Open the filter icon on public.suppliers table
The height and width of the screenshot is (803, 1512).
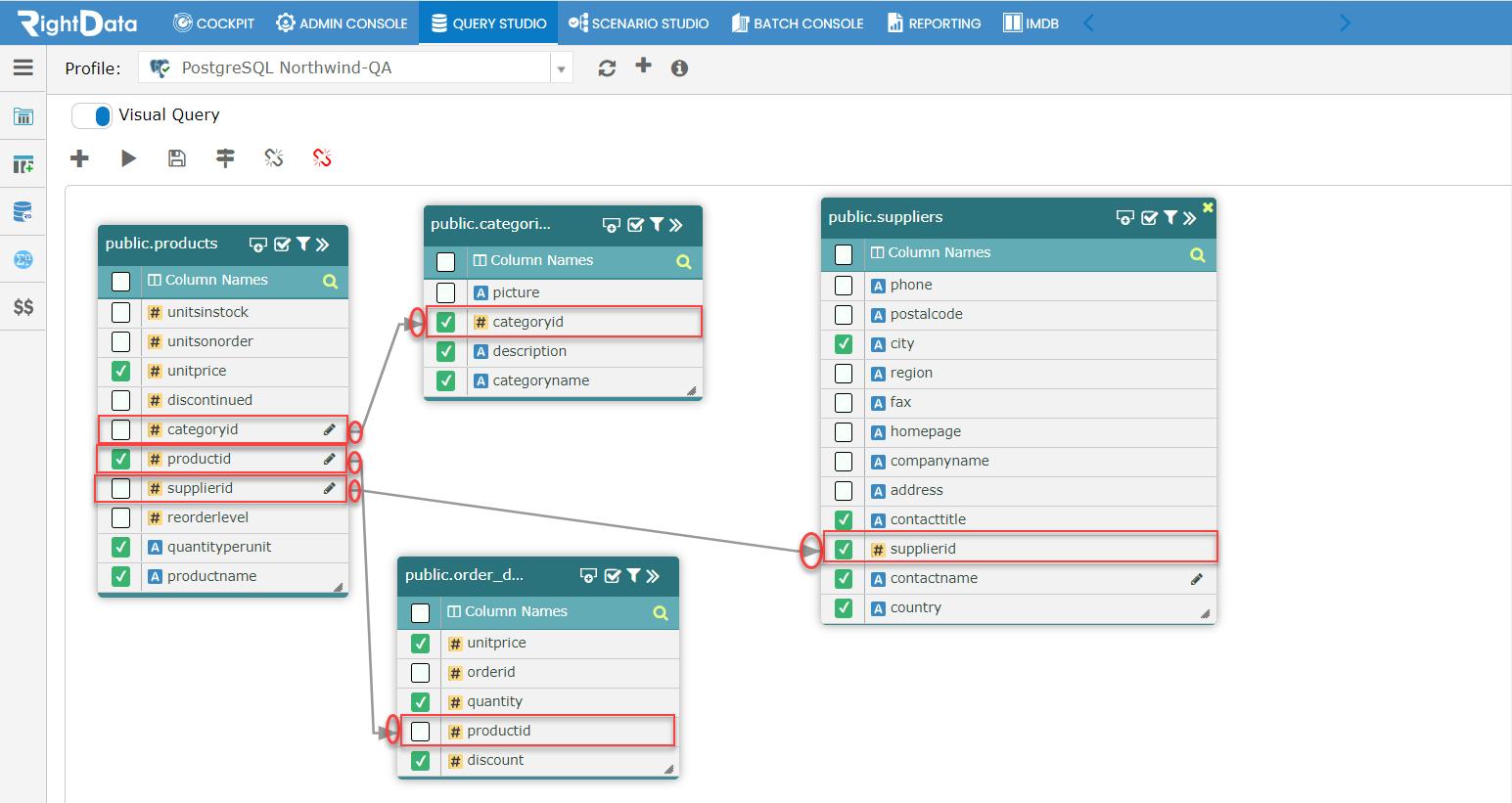tap(1170, 217)
